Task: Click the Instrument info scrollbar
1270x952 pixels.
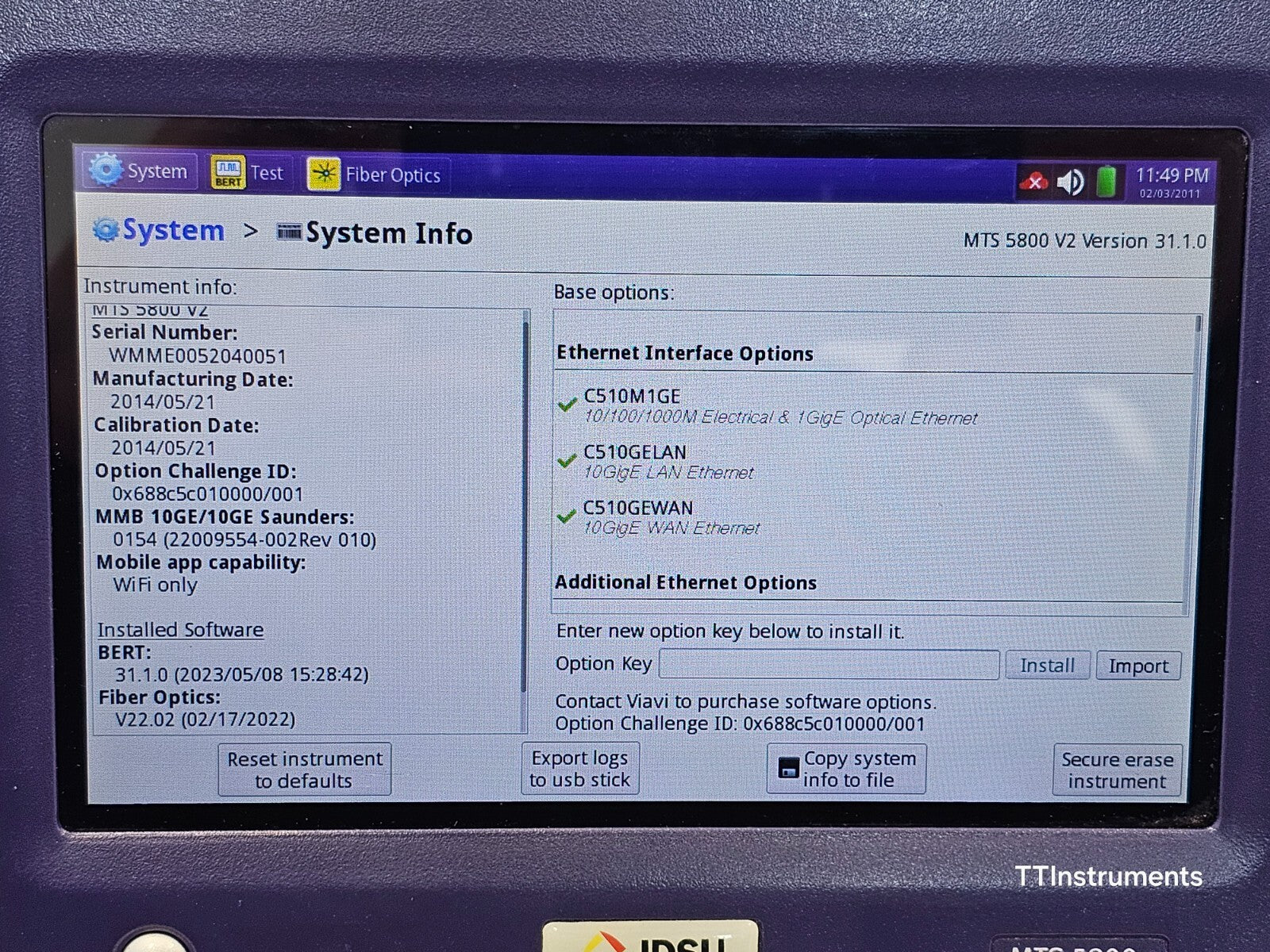Action: pos(525,508)
